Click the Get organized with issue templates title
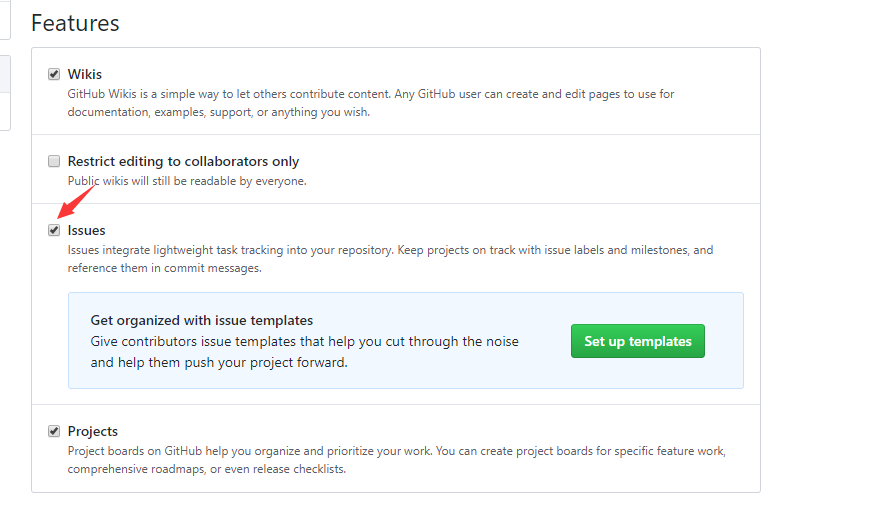The height and width of the screenshot is (528, 885). tap(201, 320)
